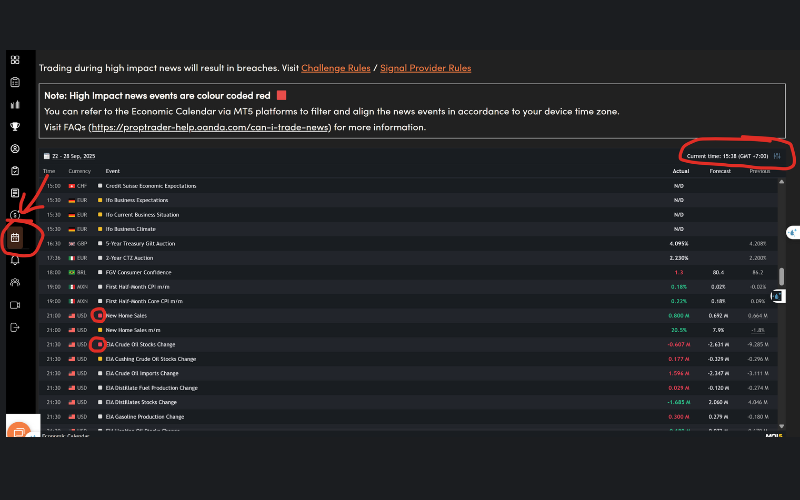The width and height of the screenshot is (800, 500).
Task: Select the Economic Calendar sidebar icon
Action: click(15, 238)
